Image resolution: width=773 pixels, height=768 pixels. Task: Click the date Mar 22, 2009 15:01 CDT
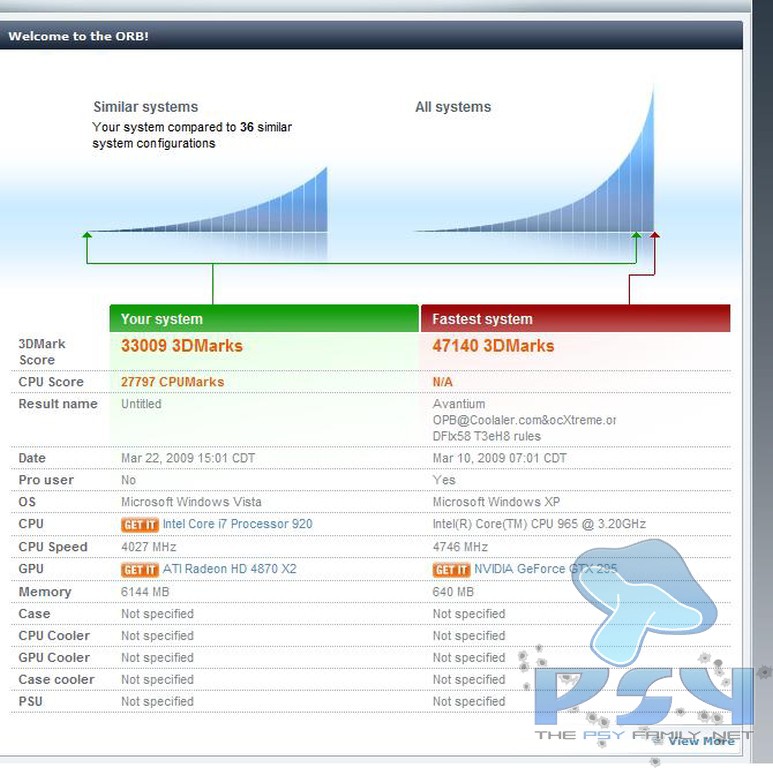(188, 458)
